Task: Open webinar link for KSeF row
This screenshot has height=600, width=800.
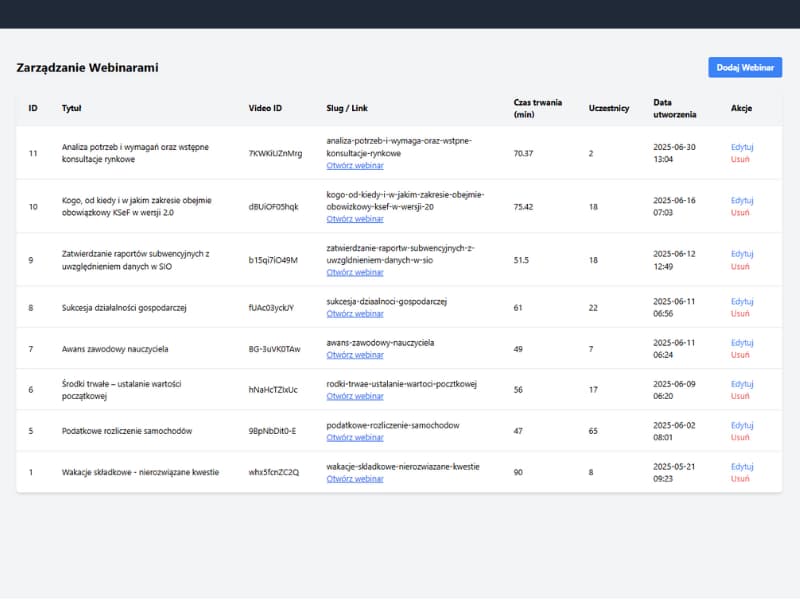Action: [x=355, y=219]
